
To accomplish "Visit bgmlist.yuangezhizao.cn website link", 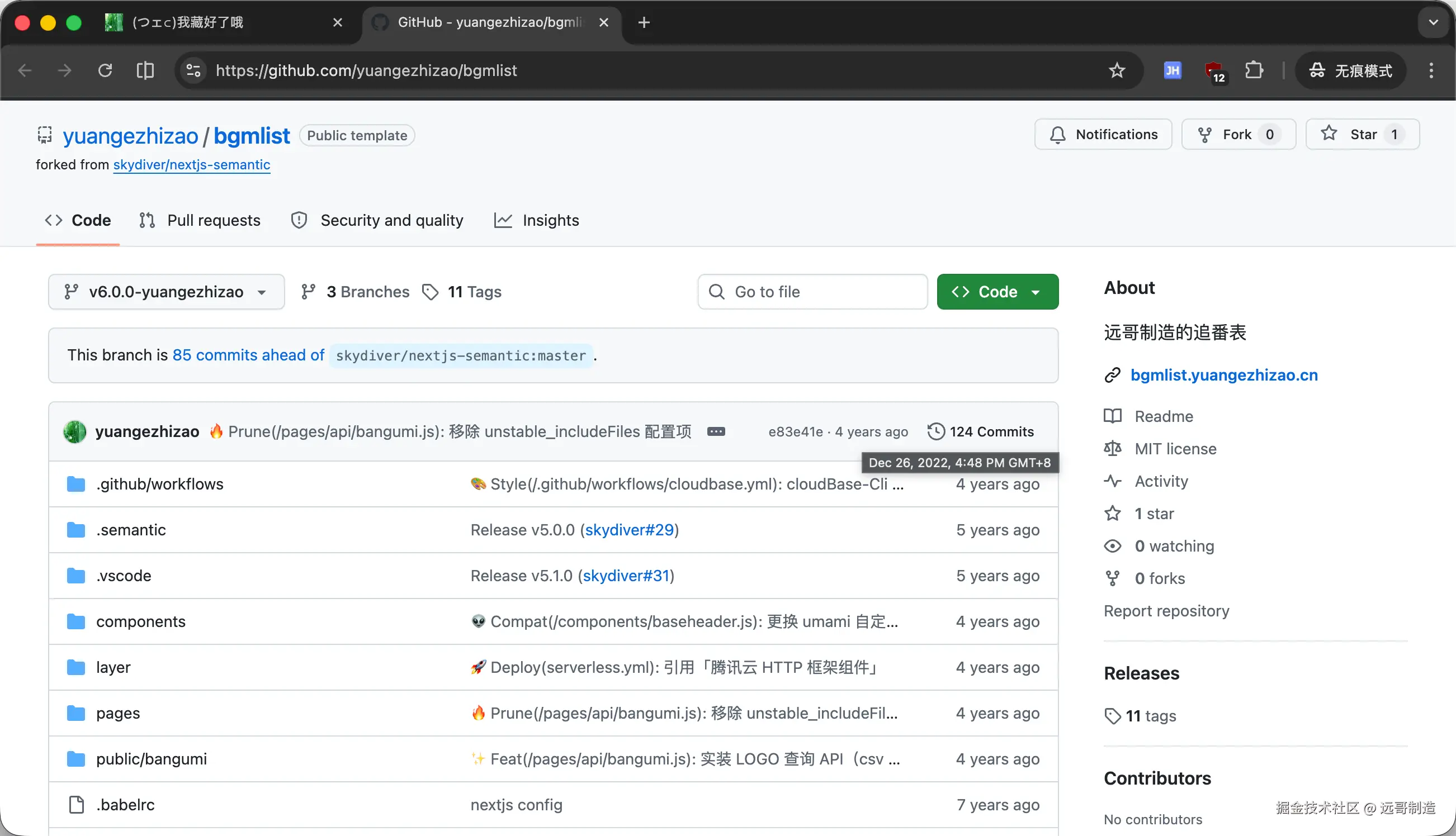I will click(1224, 375).
